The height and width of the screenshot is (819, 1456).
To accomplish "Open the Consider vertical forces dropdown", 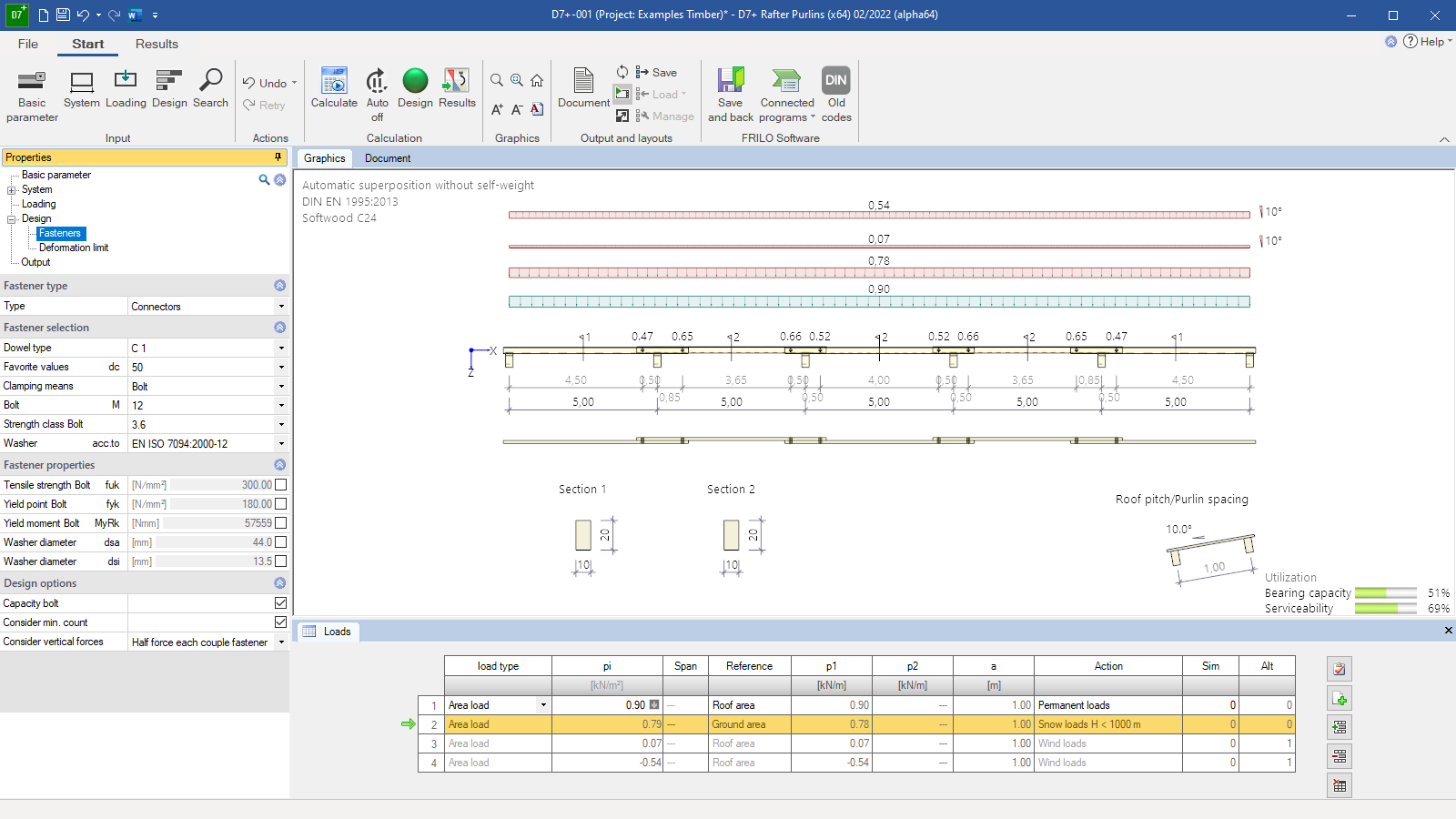I will [x=281, y=642].
